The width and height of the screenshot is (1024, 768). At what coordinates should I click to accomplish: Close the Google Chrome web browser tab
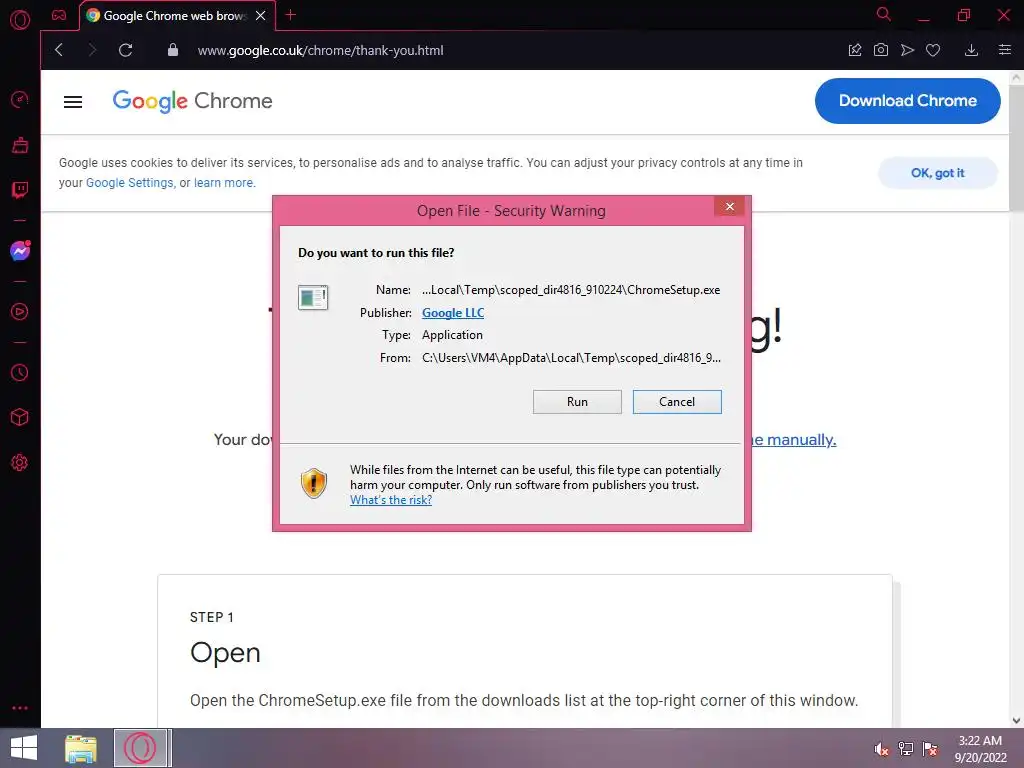261,16
